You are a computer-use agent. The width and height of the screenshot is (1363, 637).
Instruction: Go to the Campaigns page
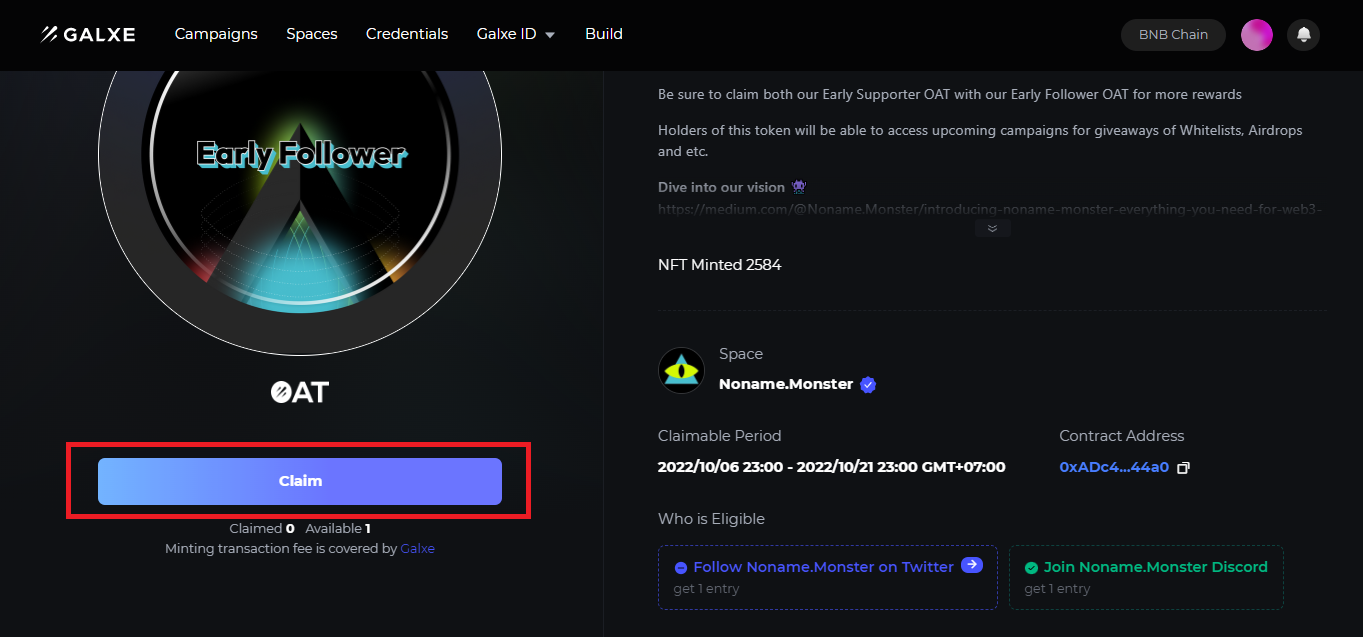point(216,34)
